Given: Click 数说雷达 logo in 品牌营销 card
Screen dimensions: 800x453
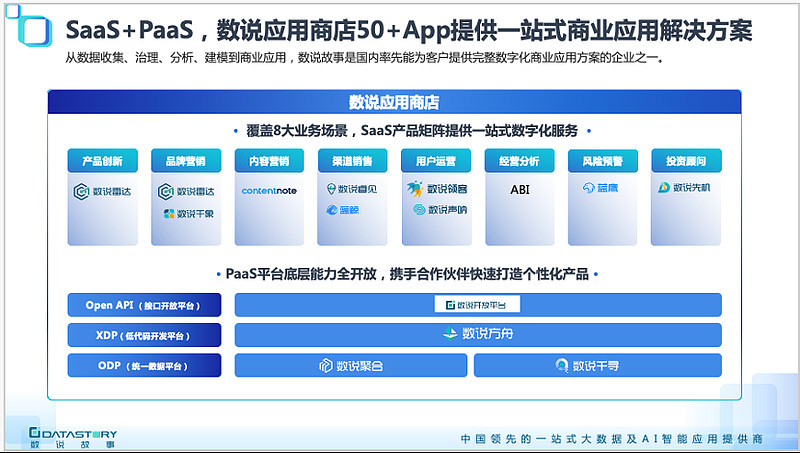Looking at the screenshot, I should point(186,192).
